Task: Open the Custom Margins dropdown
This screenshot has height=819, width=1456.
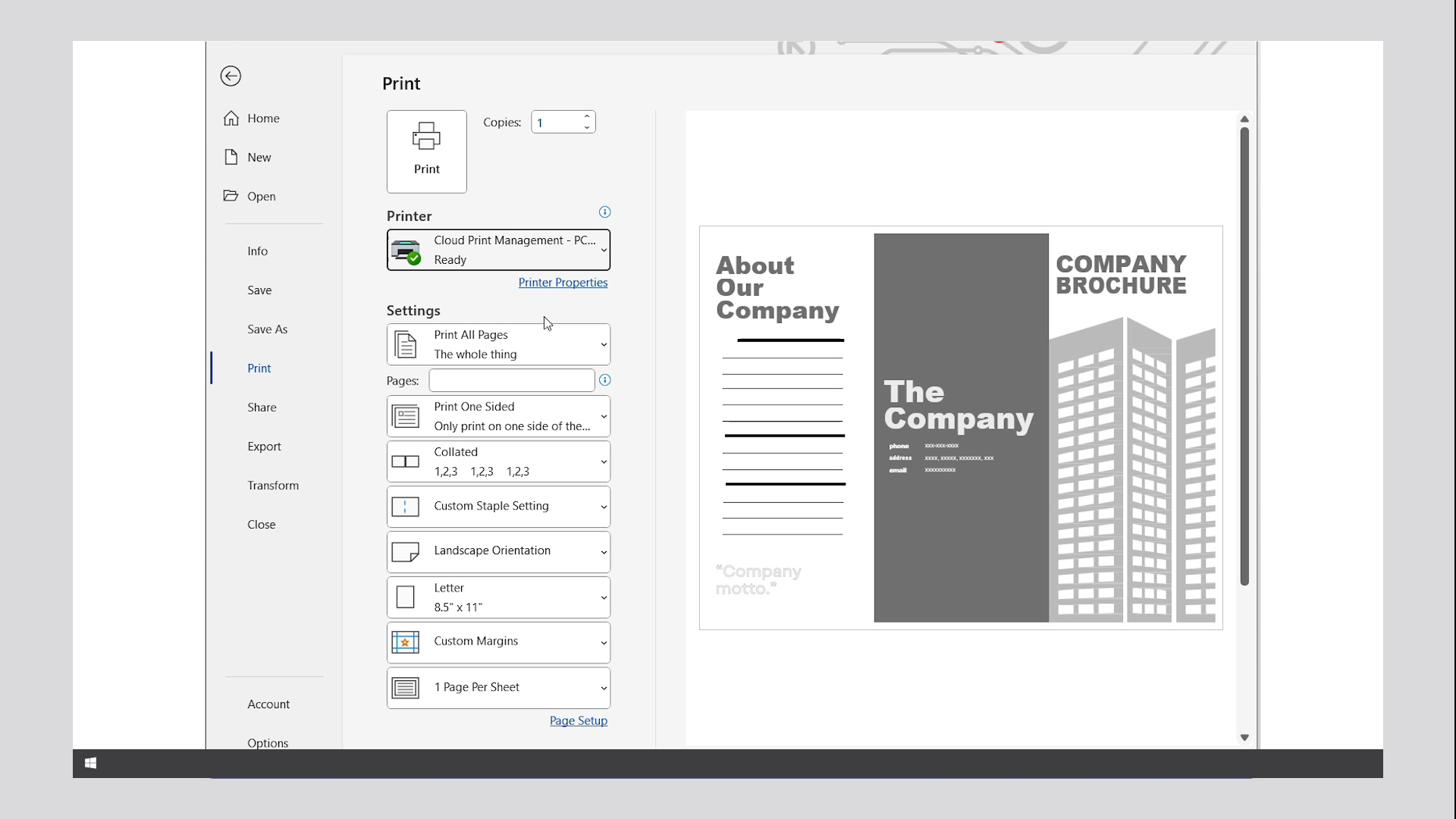Action: [498, 642]
